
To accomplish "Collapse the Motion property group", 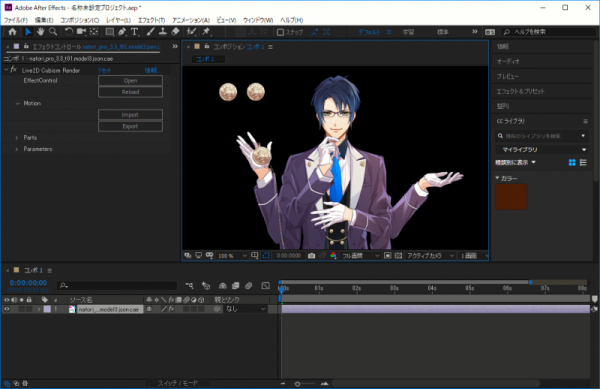I will pos(17,103).
